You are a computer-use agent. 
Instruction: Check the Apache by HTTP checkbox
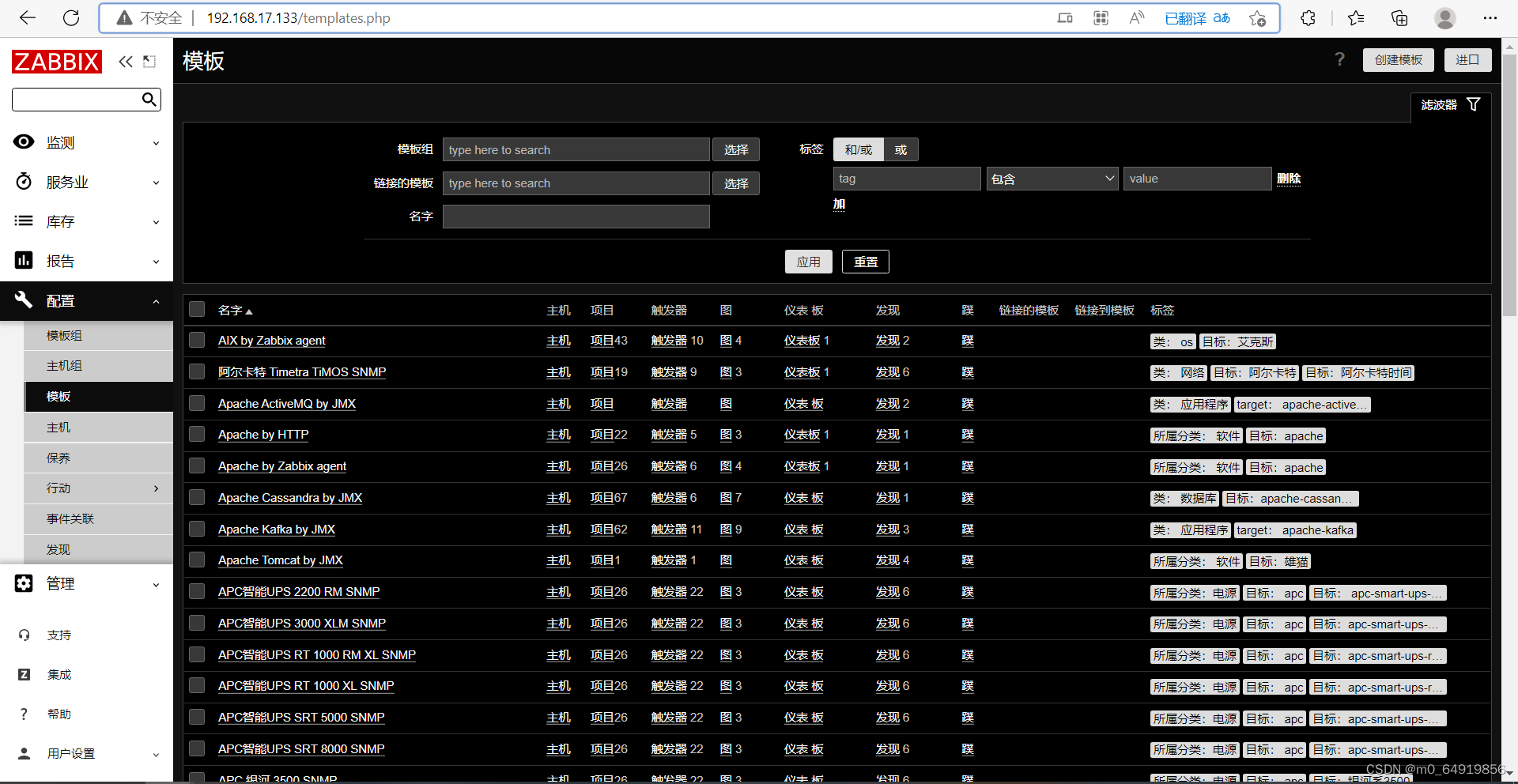coord(197,434)
